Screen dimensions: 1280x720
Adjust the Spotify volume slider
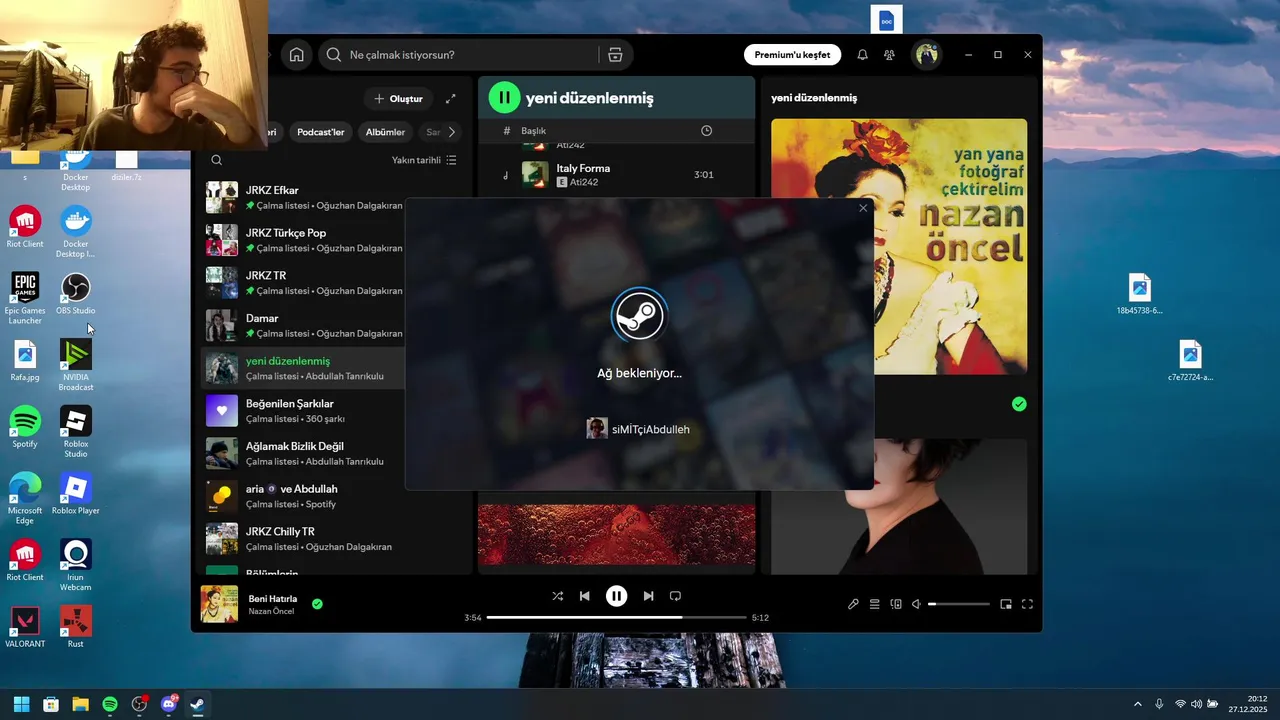coord(959,604)
